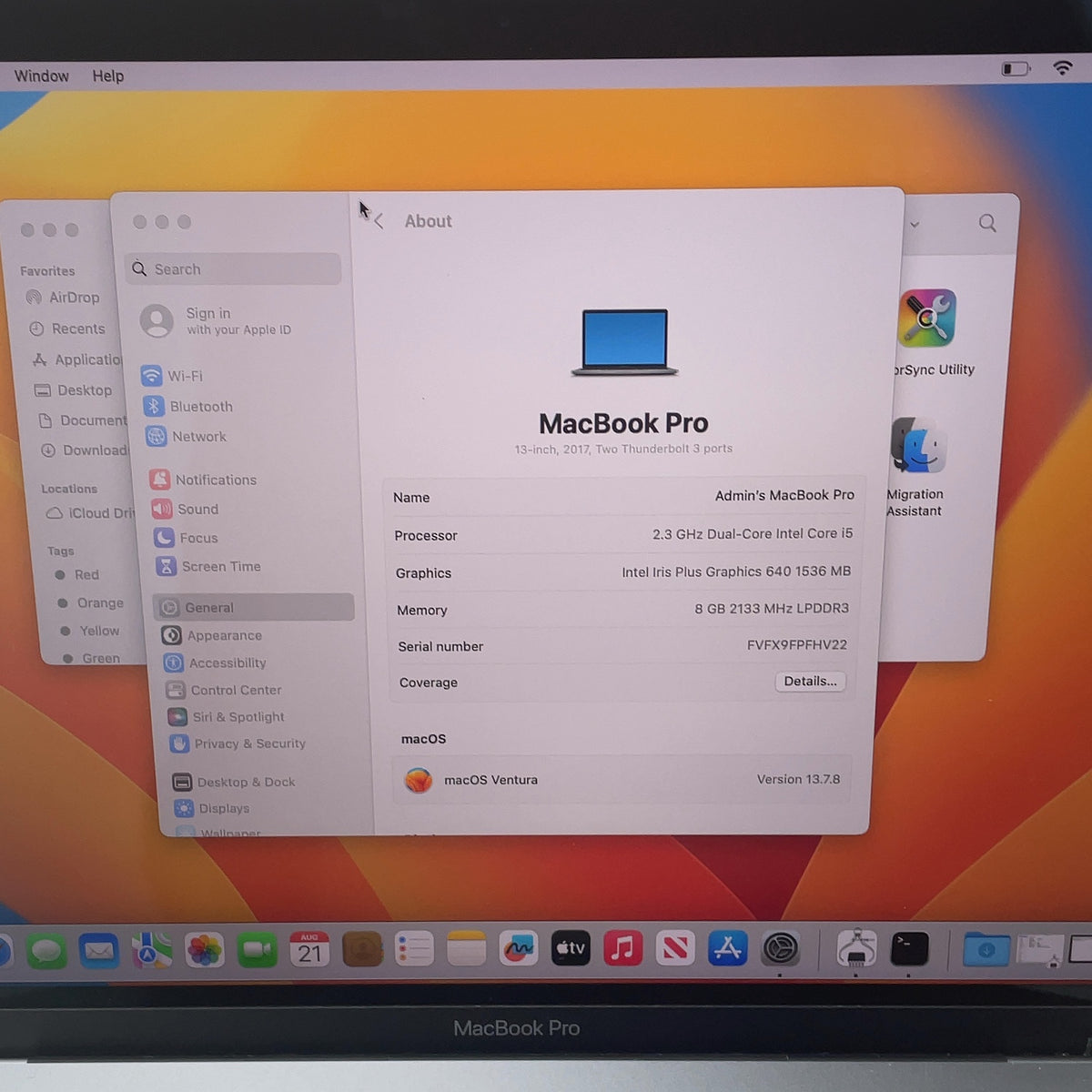Viewport: 1092px width, 1092px height.
Task: Select Desktop in Finder sidebar
Action: click(x=73, y=390)
